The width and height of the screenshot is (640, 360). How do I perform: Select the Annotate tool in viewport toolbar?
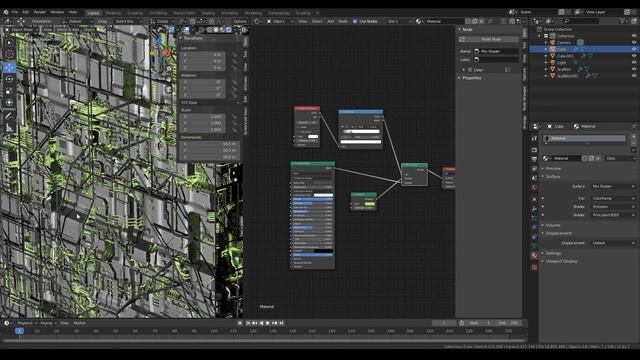(9, 116)
